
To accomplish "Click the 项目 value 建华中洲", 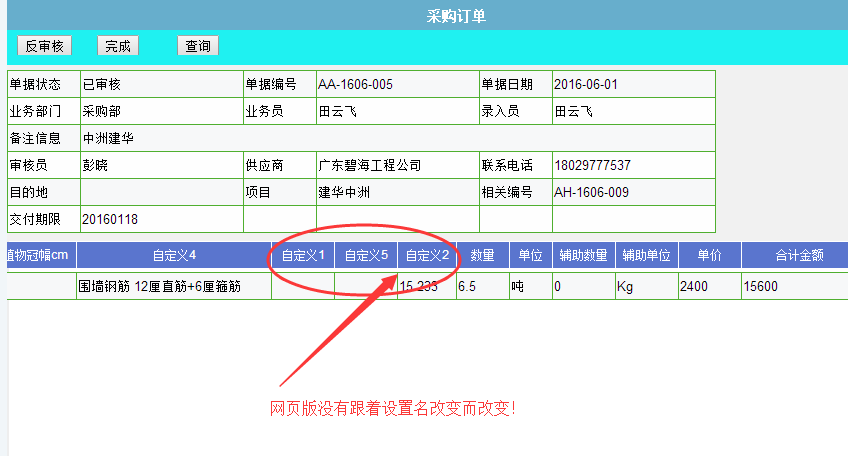I will tap(344, 192).
